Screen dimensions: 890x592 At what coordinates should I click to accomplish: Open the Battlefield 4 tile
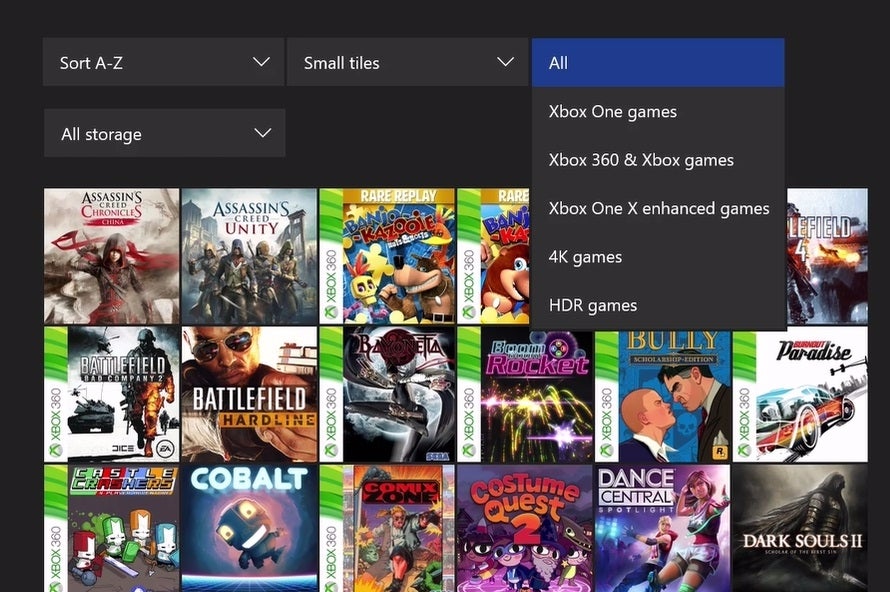click(x=827, y=256)
